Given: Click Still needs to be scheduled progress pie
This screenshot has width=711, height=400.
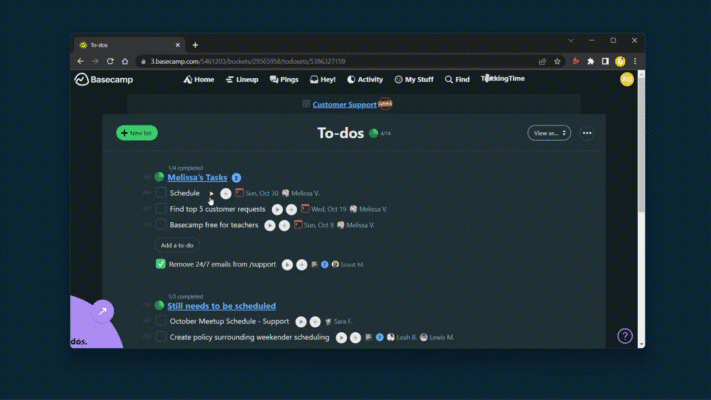Looking at the screenshot, I should click(159, 306).
